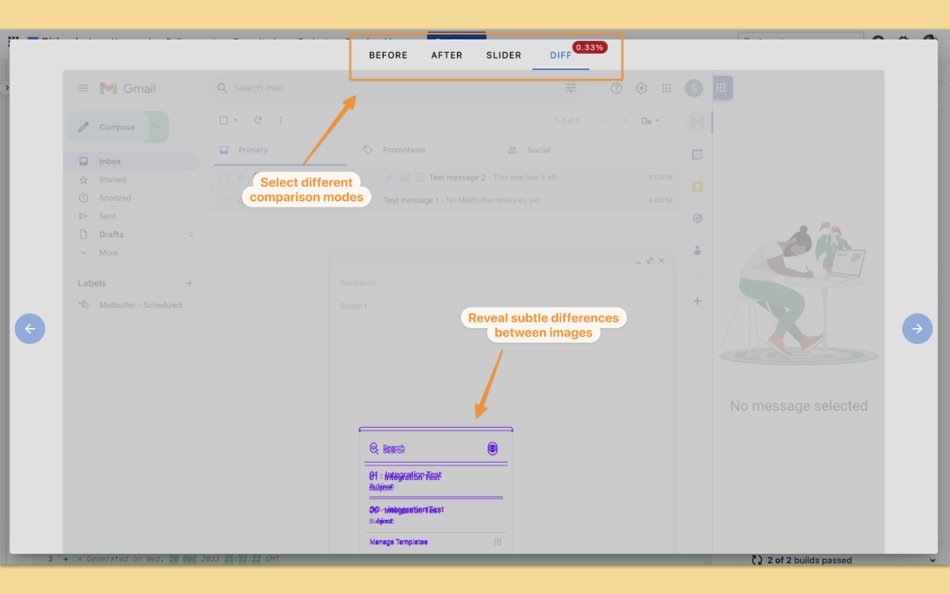Open the Gmail help icon

pos(616,88)
